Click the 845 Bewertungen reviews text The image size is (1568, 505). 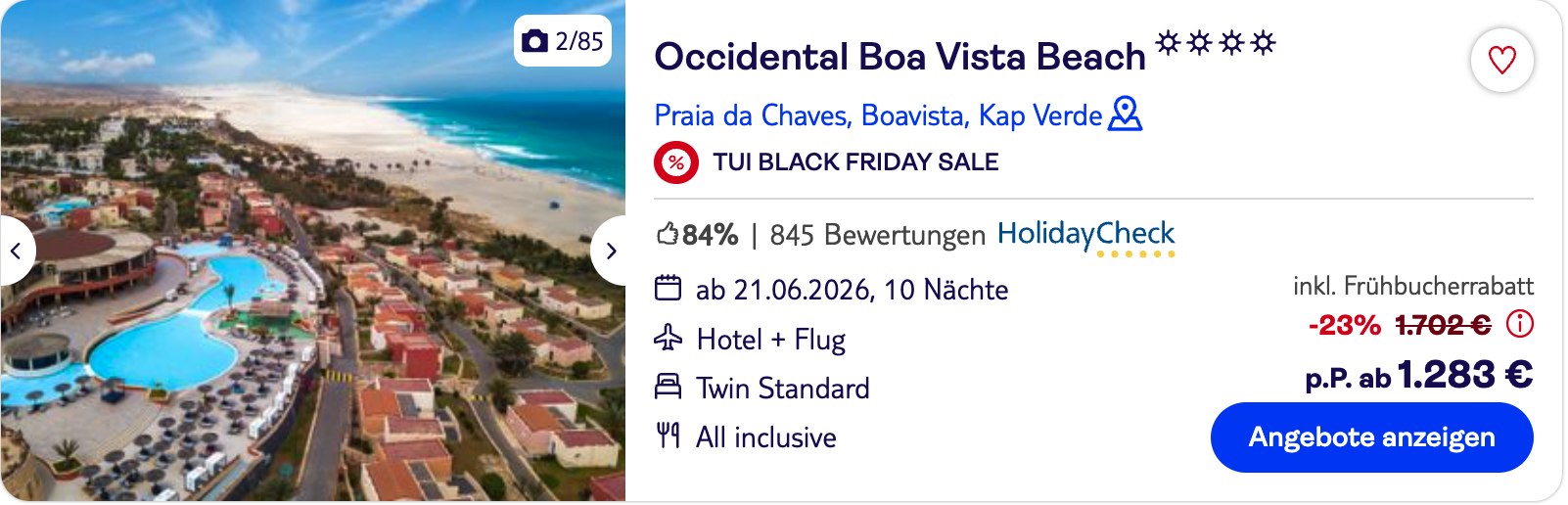[877, 235]
